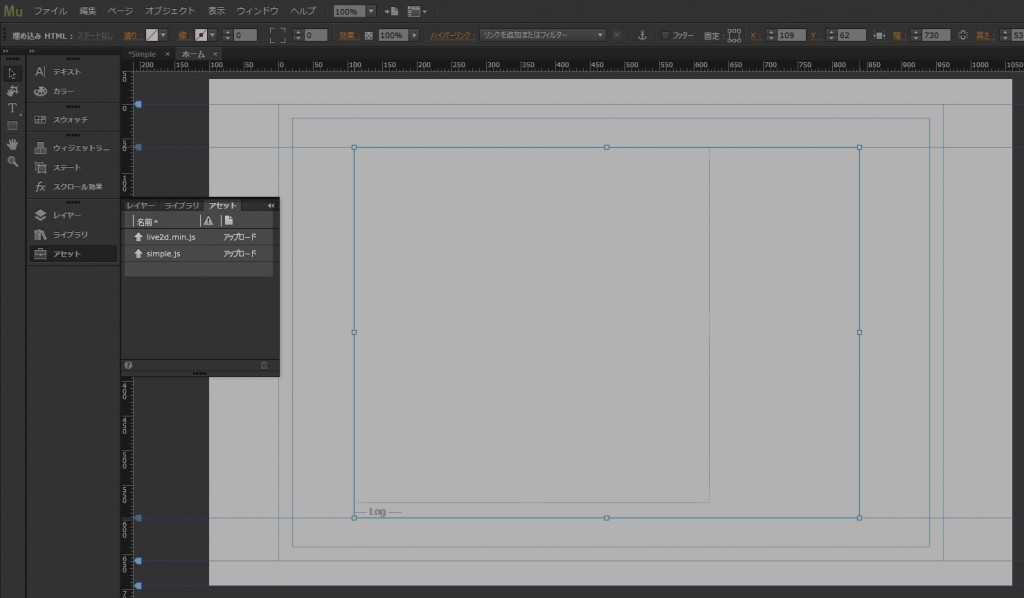
Task: Click the anchor link icon
Action: (642, 35)
